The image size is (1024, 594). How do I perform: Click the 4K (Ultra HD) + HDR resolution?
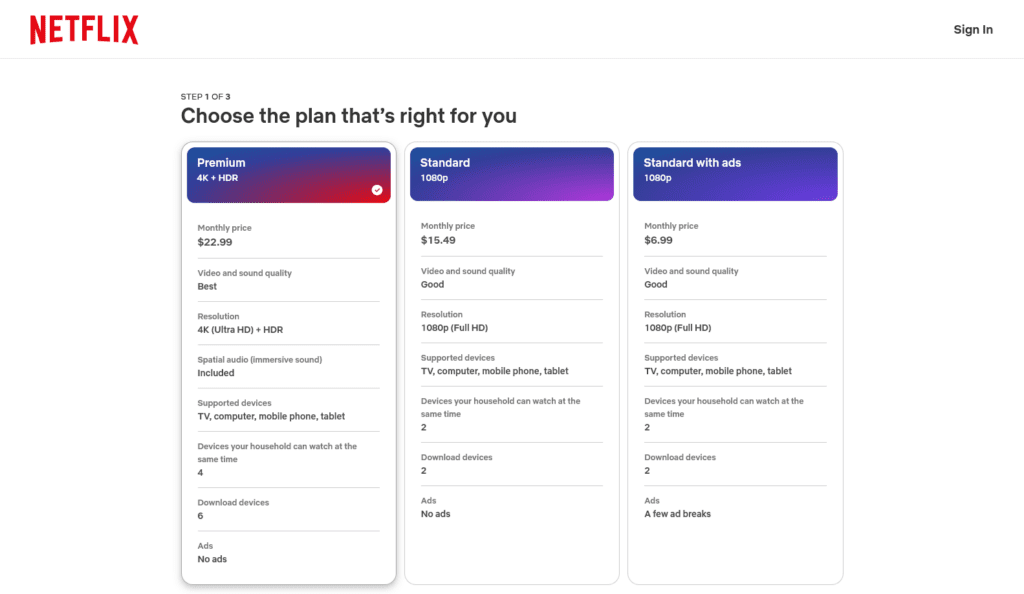(x=240, y=329)
